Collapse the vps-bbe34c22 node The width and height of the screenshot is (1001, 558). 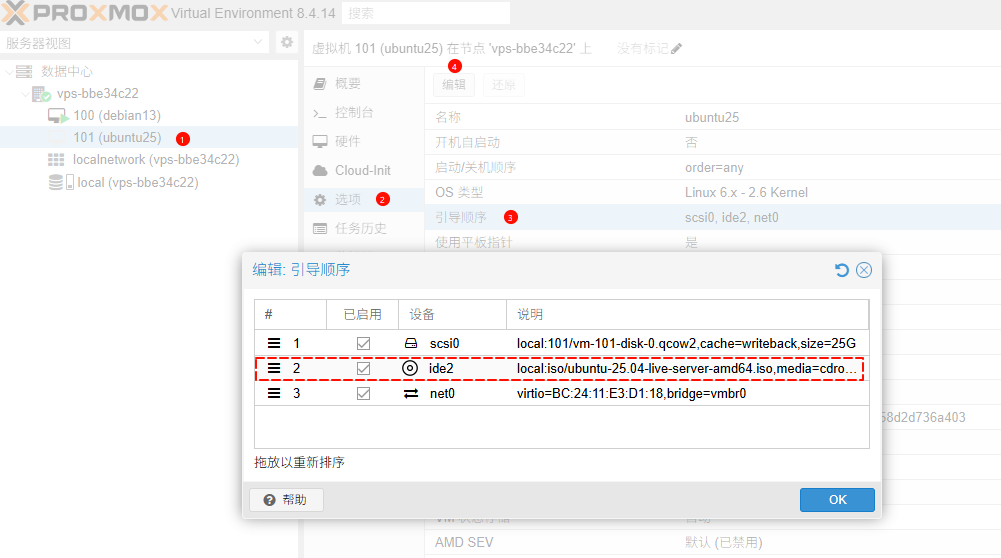23,94
